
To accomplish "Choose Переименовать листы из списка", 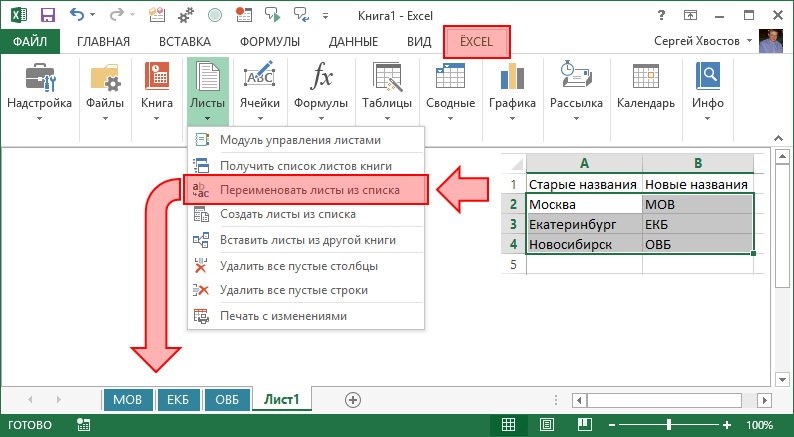I will [x=306, y=190].
